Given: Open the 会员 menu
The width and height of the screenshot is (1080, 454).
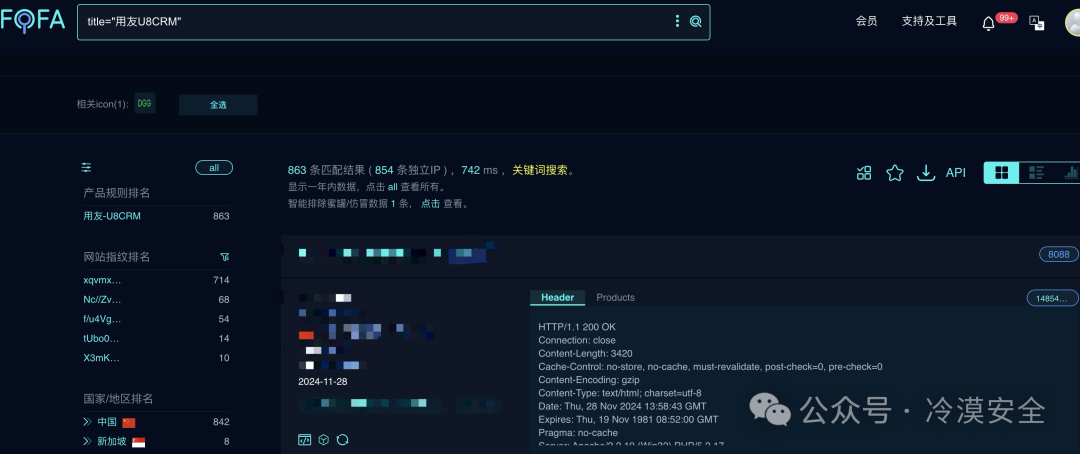Looking at the screenshot, I should point(866,21).
